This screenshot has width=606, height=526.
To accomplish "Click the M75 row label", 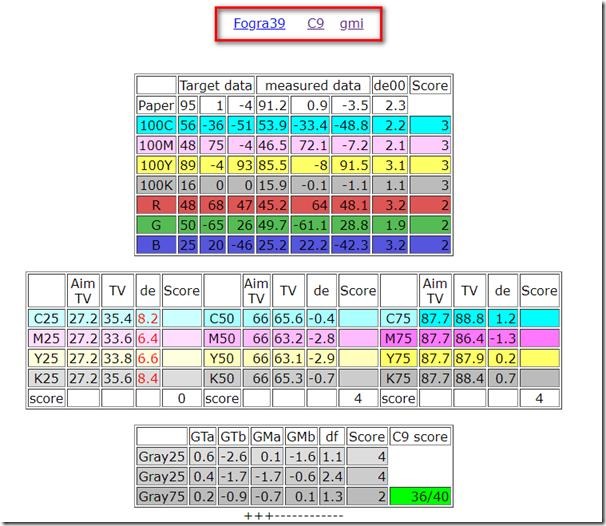I will [398, 339].
